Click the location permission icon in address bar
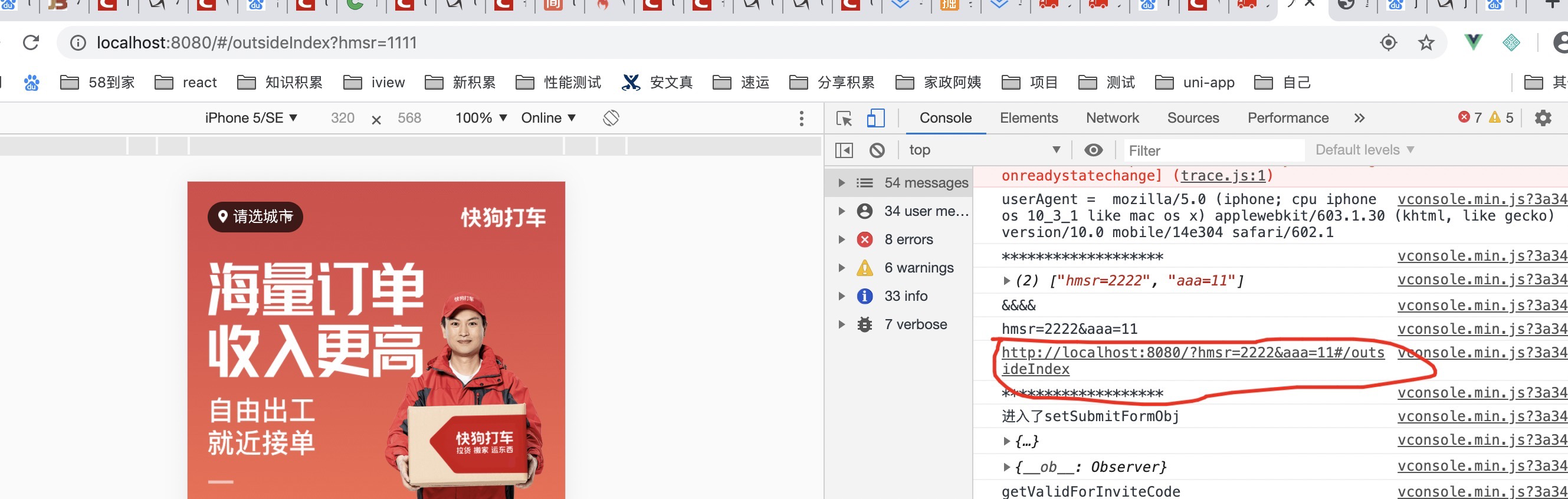The height and width of the screenshot is (499, 1568). [1389, 42]
